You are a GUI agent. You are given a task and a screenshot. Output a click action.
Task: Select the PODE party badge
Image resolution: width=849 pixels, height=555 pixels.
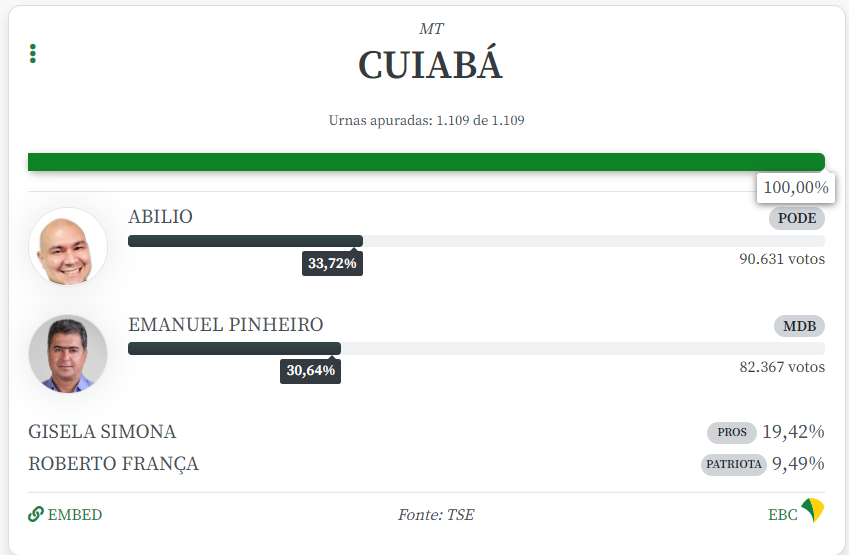click(x=797, y=218)
